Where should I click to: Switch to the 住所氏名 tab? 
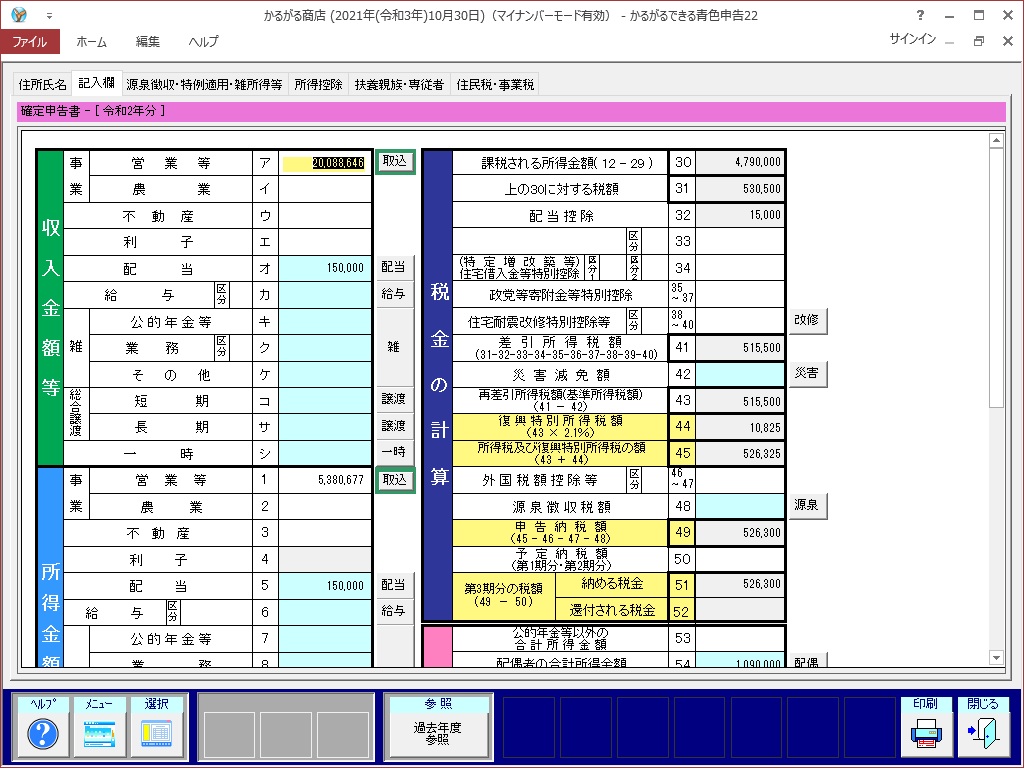click(42, 84)
